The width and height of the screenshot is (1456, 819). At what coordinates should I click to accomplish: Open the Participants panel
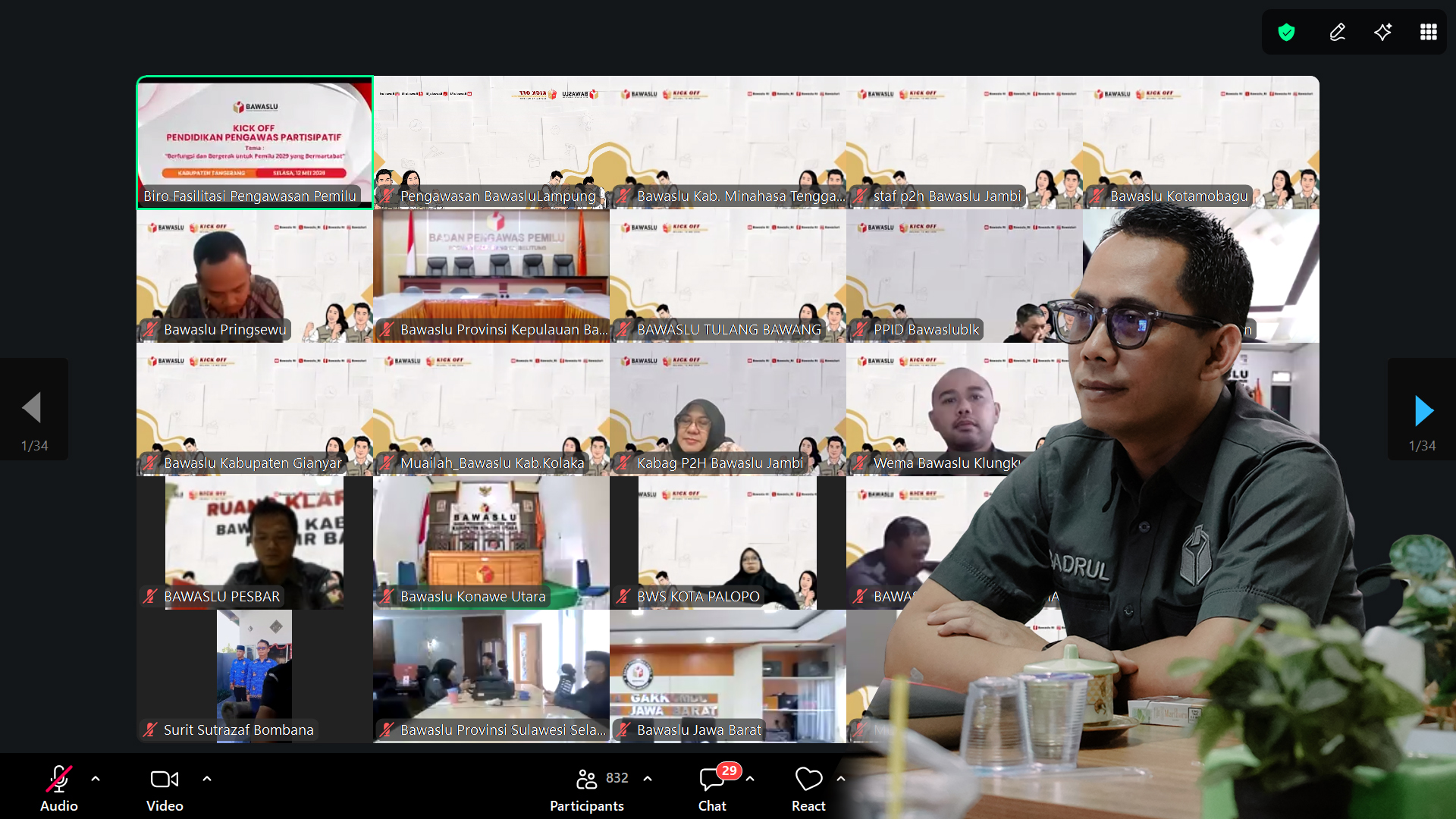pos(587,789)
